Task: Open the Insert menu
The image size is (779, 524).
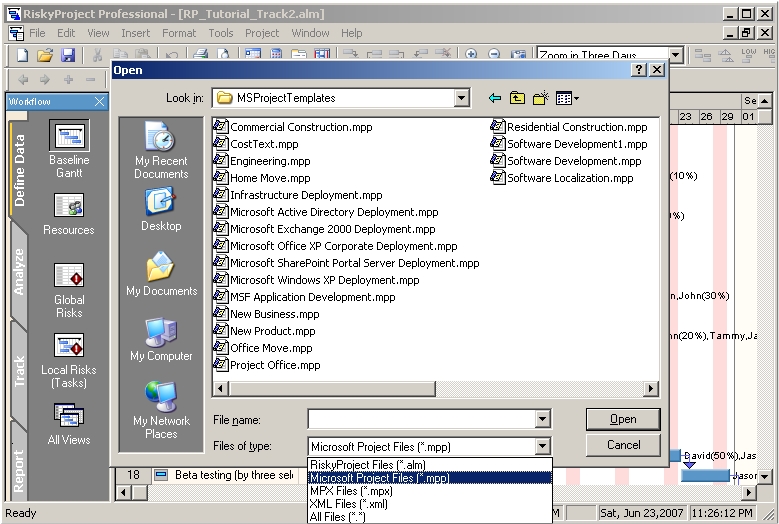Action: coord(135,33)
